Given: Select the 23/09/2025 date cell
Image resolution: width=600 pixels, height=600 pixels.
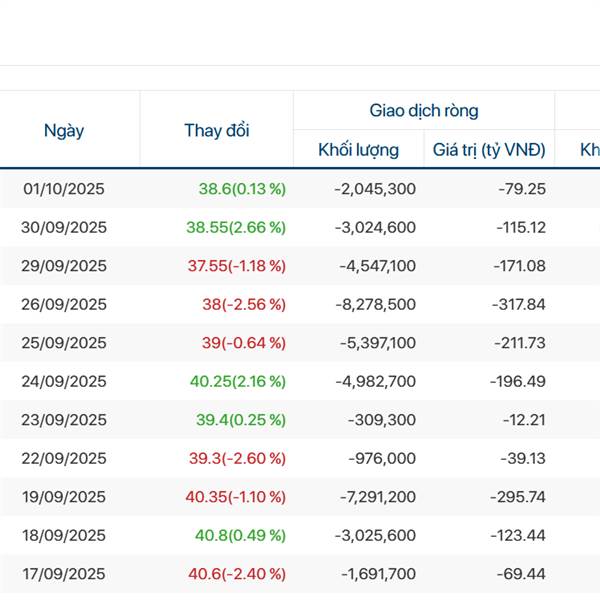Looking at the screenshot, I should click(64, 420).
